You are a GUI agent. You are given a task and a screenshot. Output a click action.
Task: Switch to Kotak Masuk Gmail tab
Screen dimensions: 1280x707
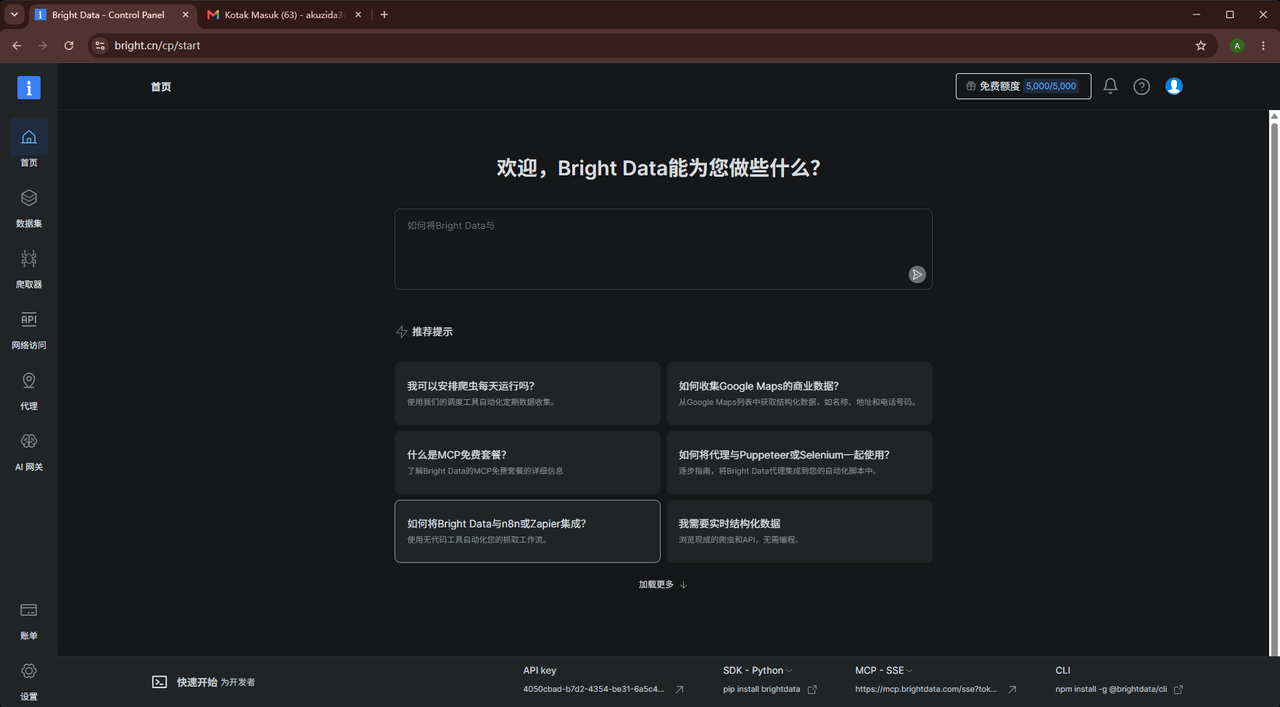pos(285,15)
